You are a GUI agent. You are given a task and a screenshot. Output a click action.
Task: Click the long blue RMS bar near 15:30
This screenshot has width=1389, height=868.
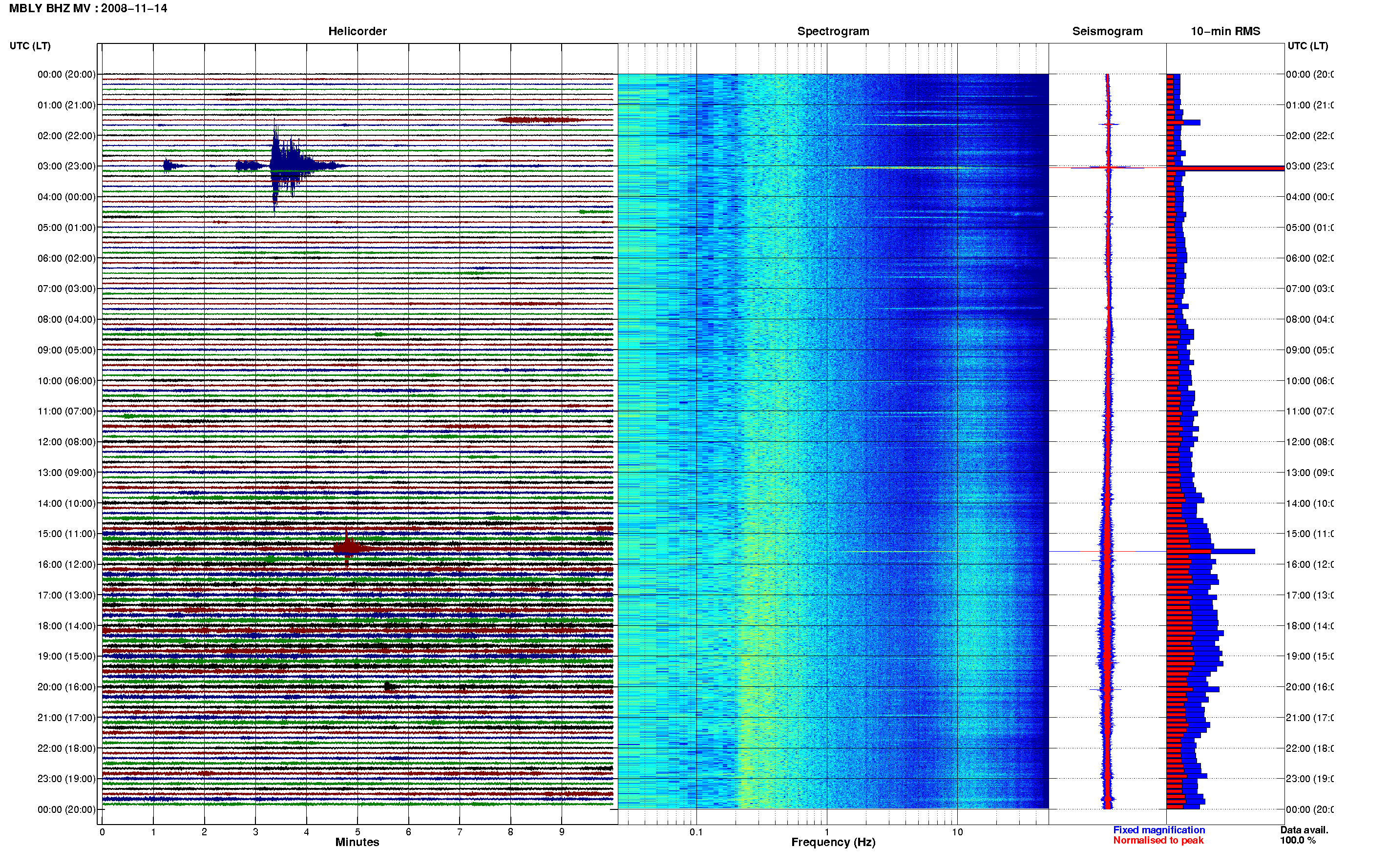[x=1210, y=551]
